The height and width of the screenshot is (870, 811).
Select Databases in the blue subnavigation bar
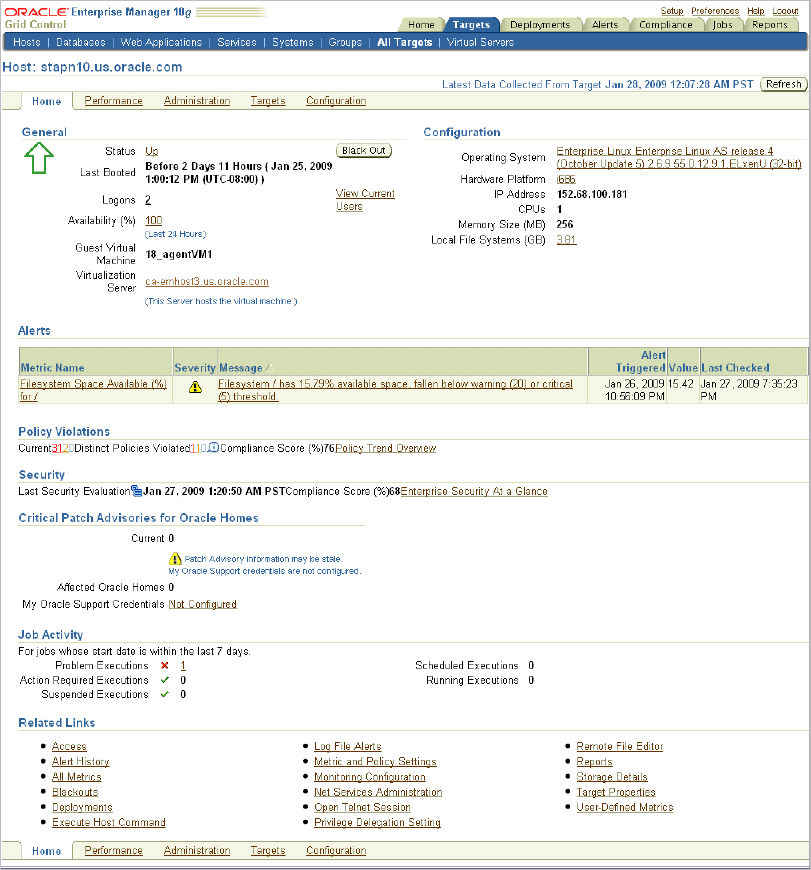(80, 42)
